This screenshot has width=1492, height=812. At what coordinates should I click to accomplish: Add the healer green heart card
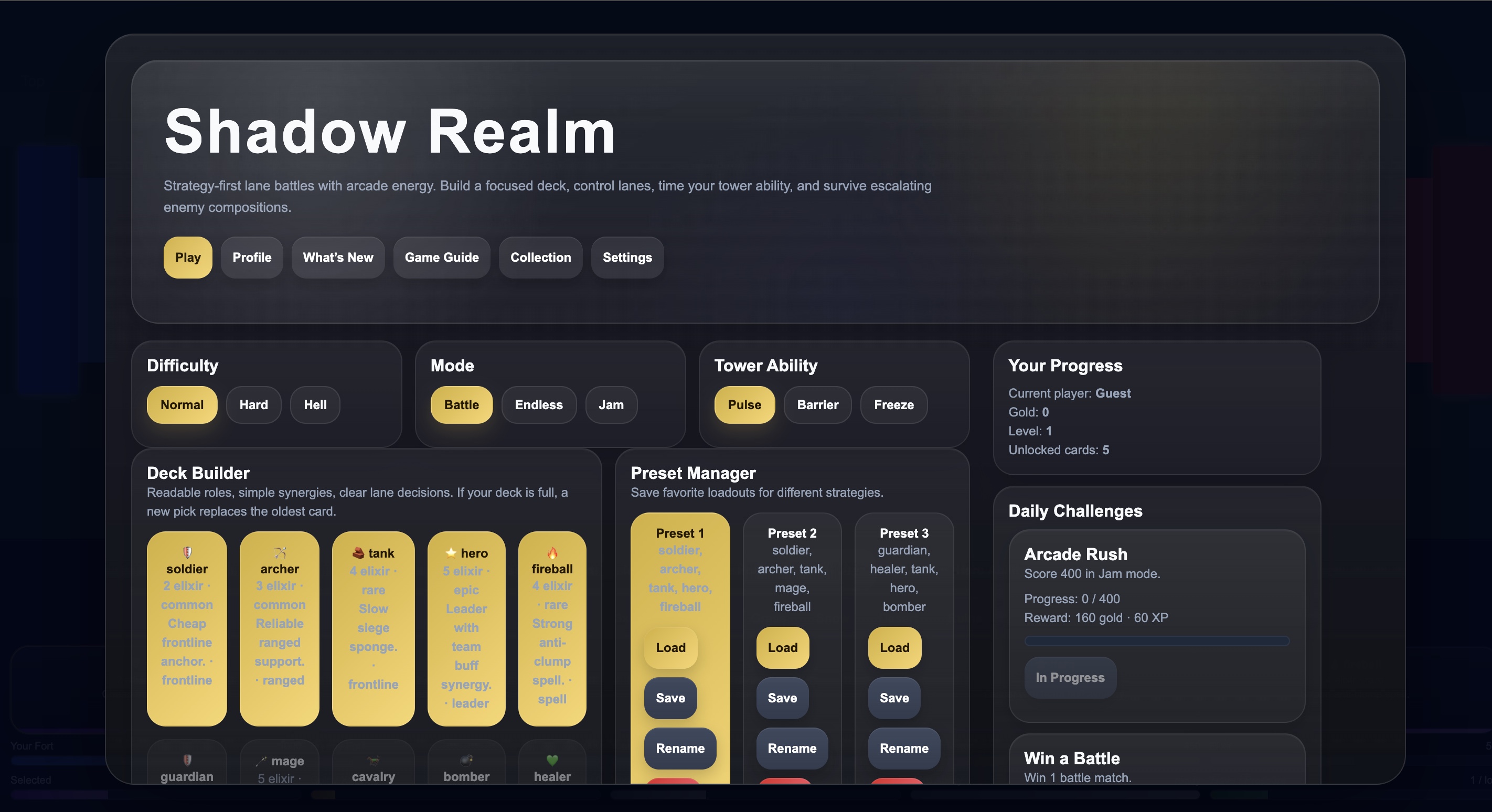click(552, 760)
